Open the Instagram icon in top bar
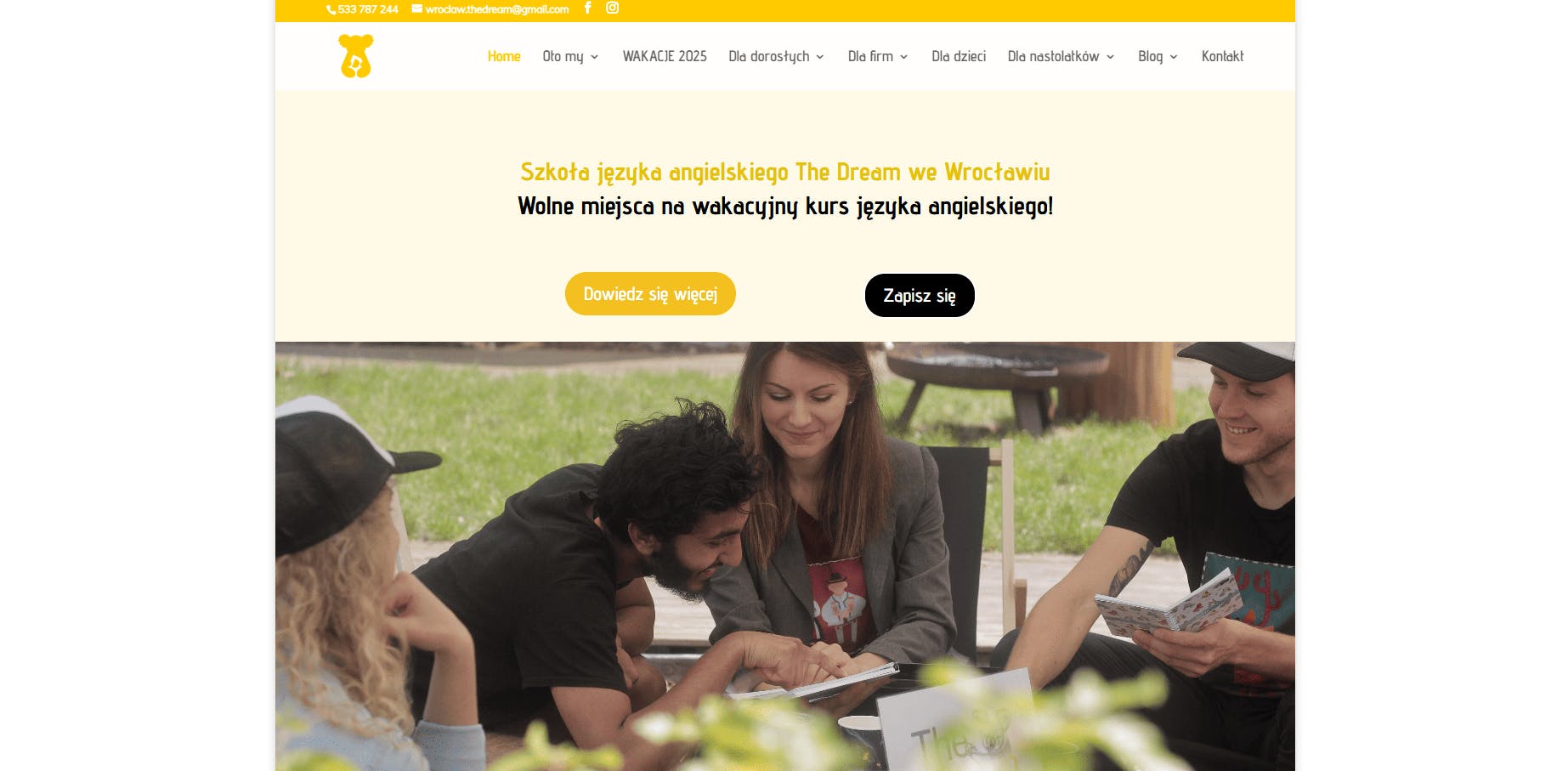Image resolution: width=1568 pixels, height=771 pixels. click(x=612, y=8)
